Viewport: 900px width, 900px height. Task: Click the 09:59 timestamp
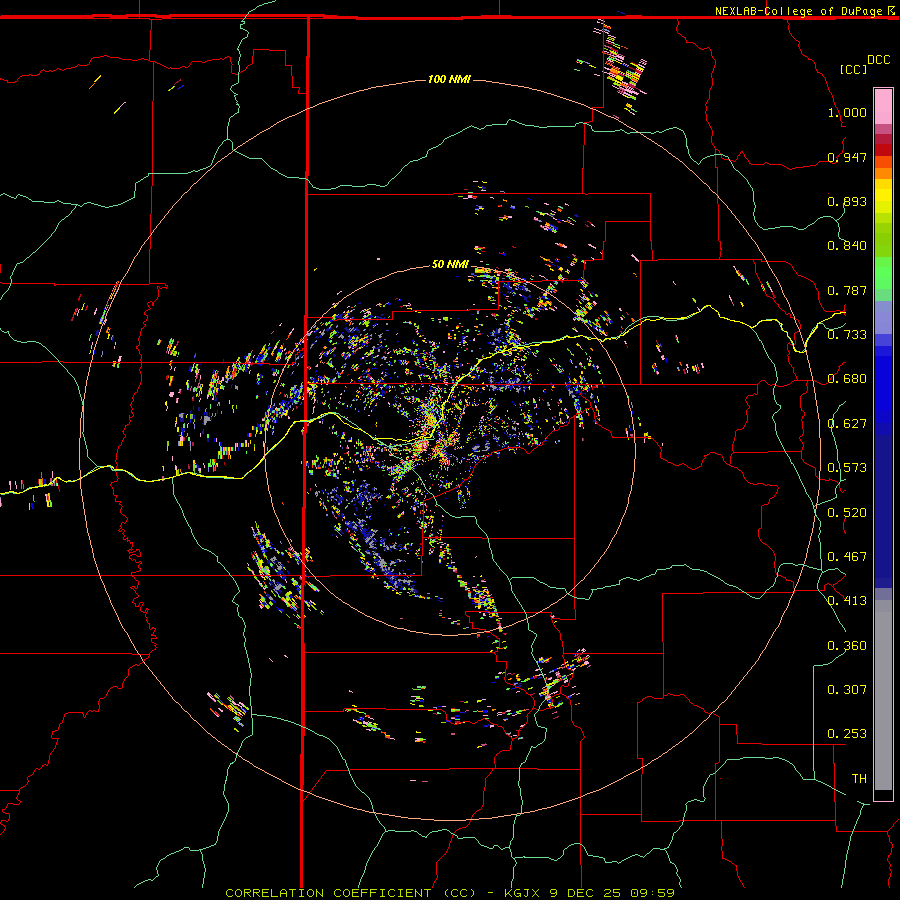coord(651,893)
